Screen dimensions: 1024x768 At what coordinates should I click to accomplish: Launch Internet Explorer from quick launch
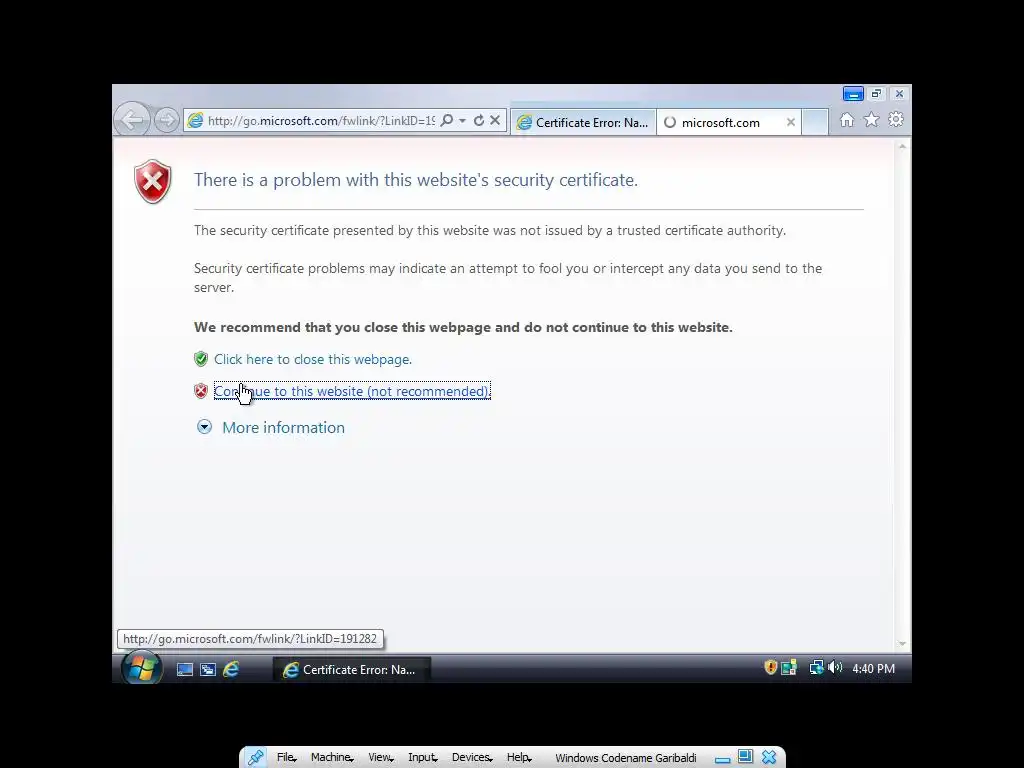coord(231,669)
